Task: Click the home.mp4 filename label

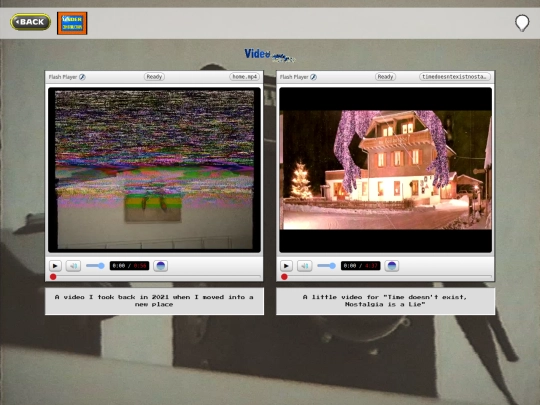Action: 245,77
